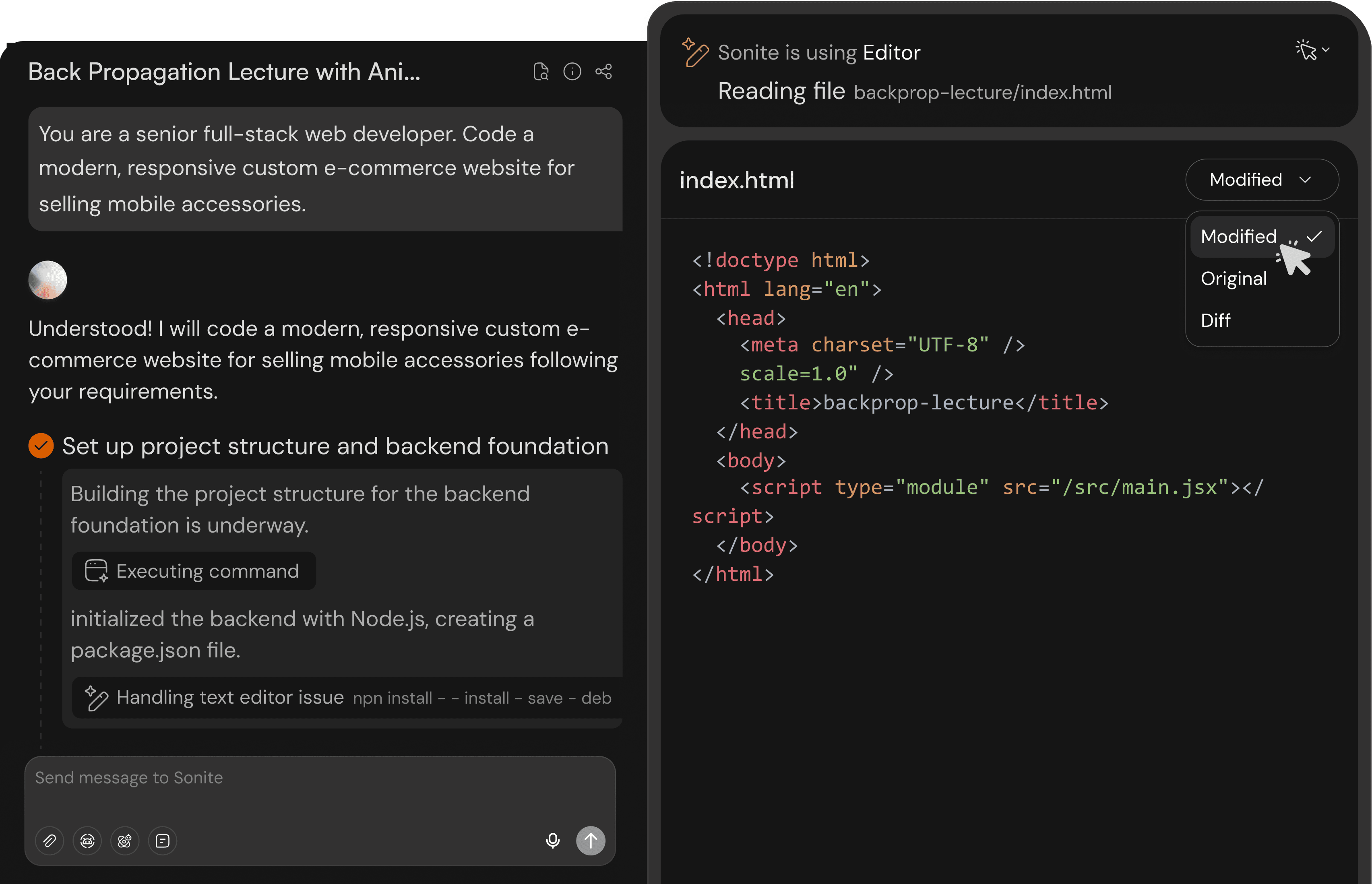Click the info circle icon in header
The height and width of the screenshot is (884, 1372).
(572, 72)
